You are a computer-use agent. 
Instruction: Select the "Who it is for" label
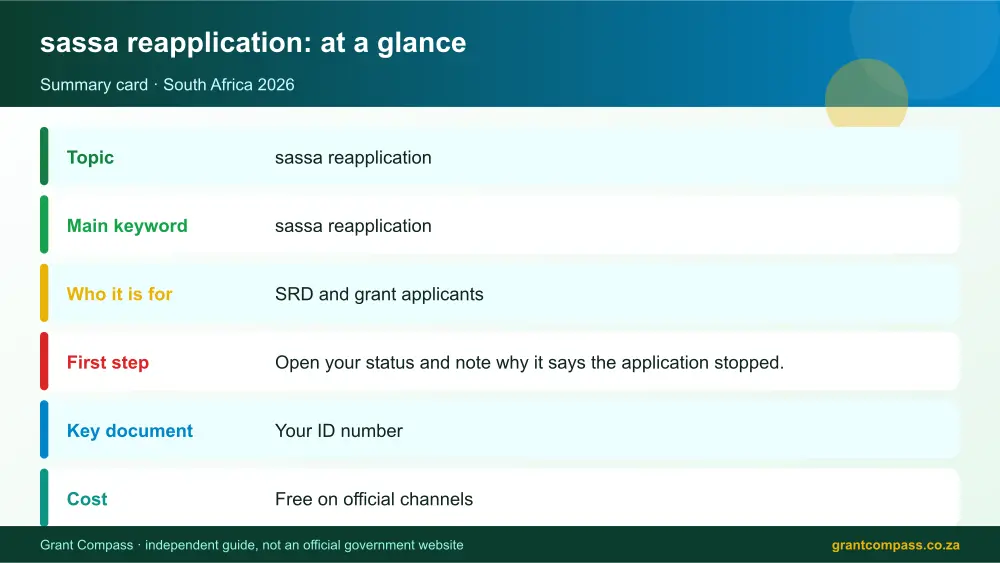(x=119, y=294)
